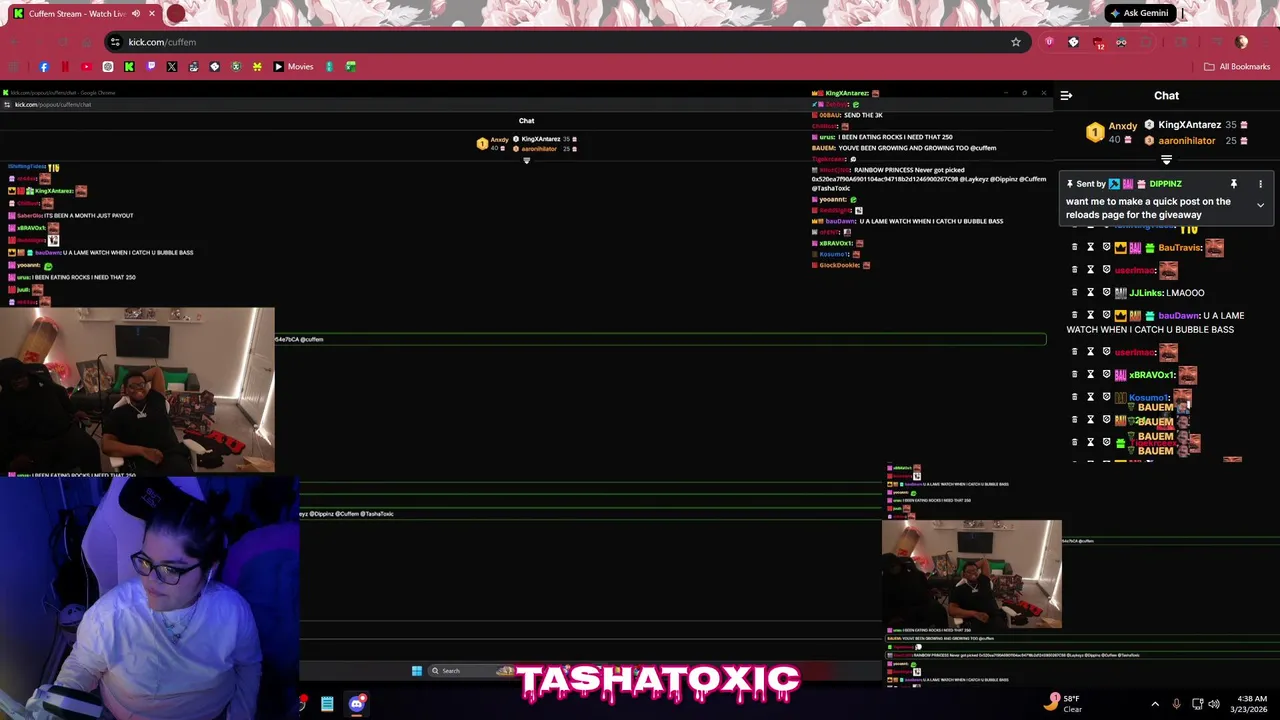Viewport: 1280px width, 720px height.
Task: Open the green Kick bookmark
Action: [x=129, y=67]
